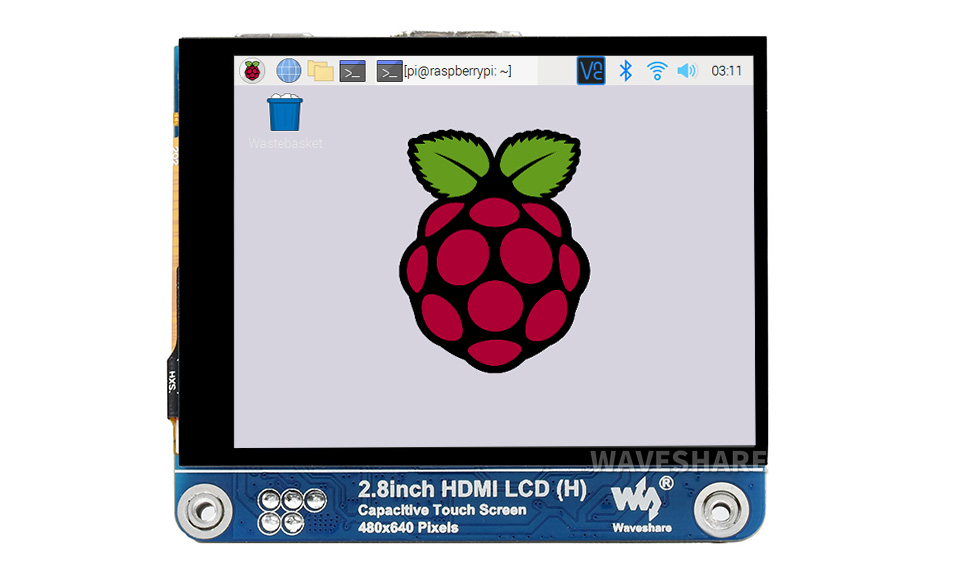This screenshot has height=569, width=960.
Task: Click the terminal icon in the window button
Action: [389, 71]
